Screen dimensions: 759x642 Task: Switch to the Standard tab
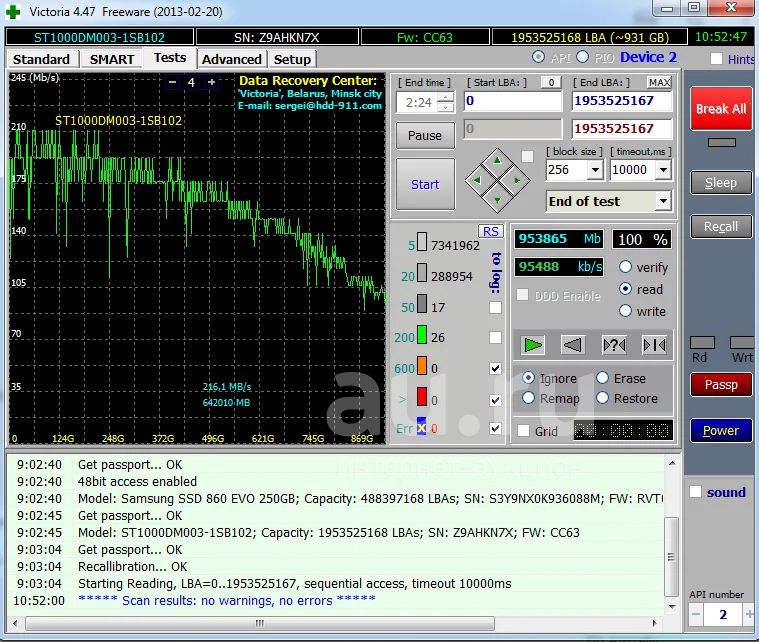(x=42, y=59)
